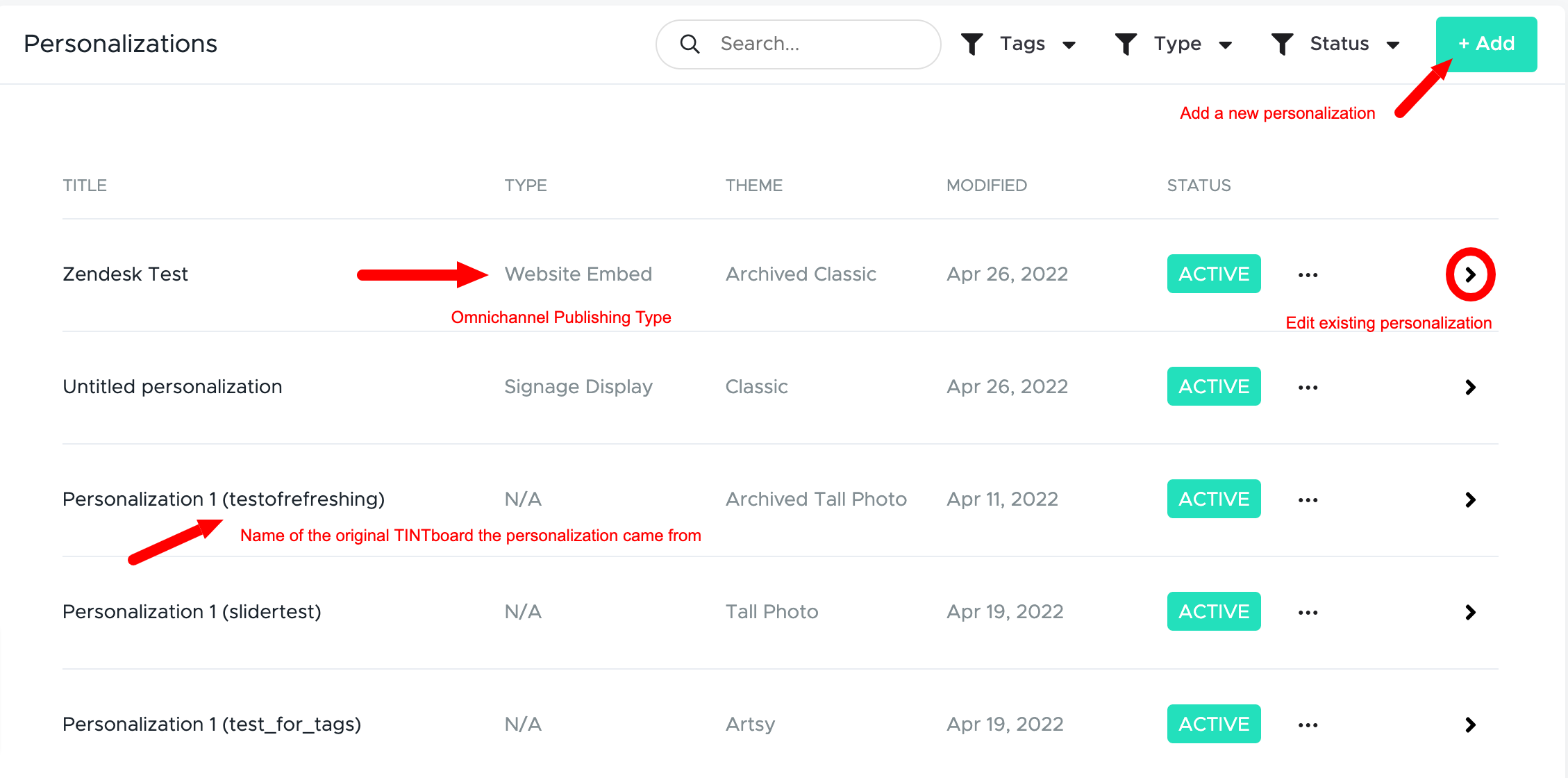1568x778 pixels.
Task: Click ACTIVE status badge for Zendesk Test
Action: [x=1214, y=274]
